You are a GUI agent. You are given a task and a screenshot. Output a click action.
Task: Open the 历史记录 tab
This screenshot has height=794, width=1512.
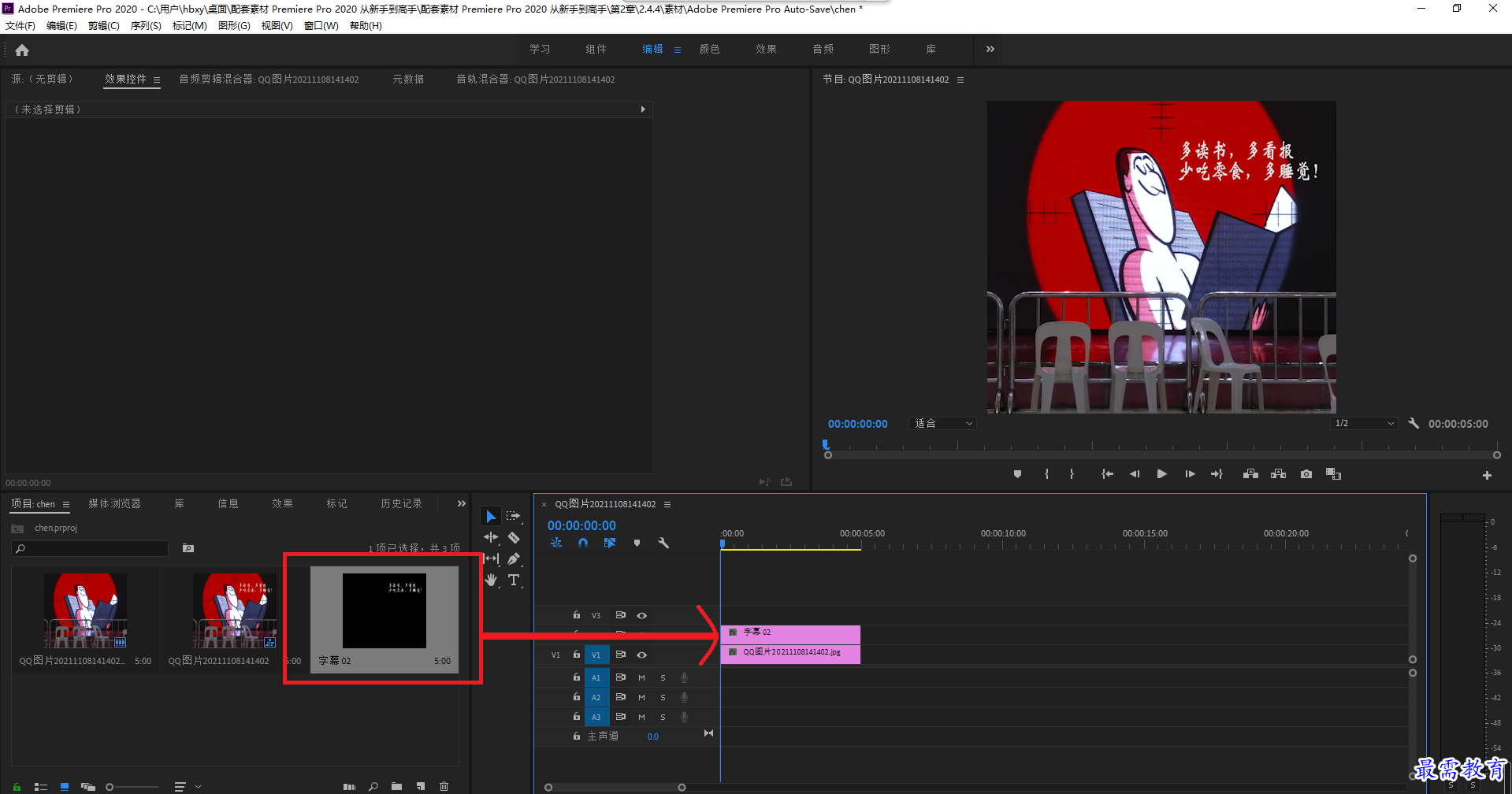tap(401, 503)
